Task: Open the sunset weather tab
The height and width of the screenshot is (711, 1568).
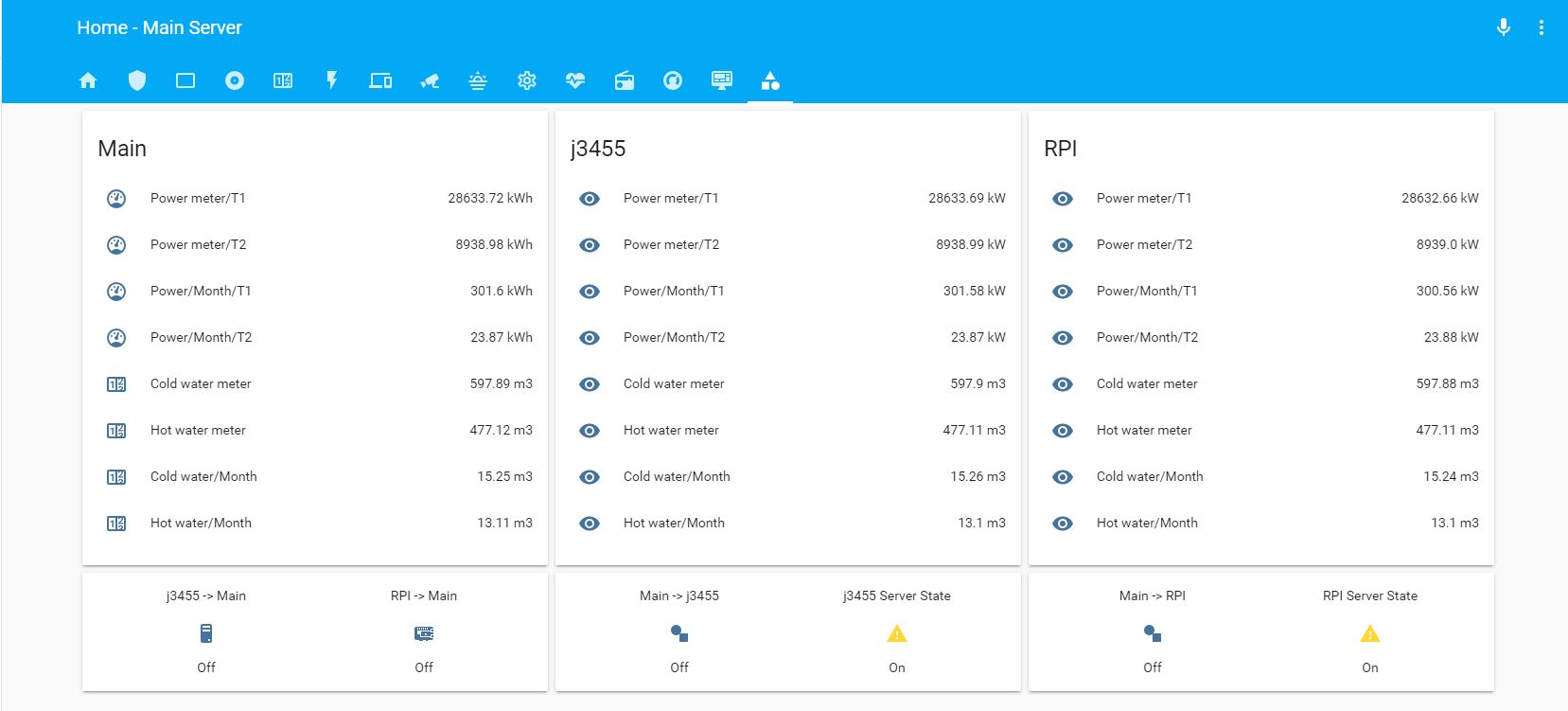Action: click(478, 80)
